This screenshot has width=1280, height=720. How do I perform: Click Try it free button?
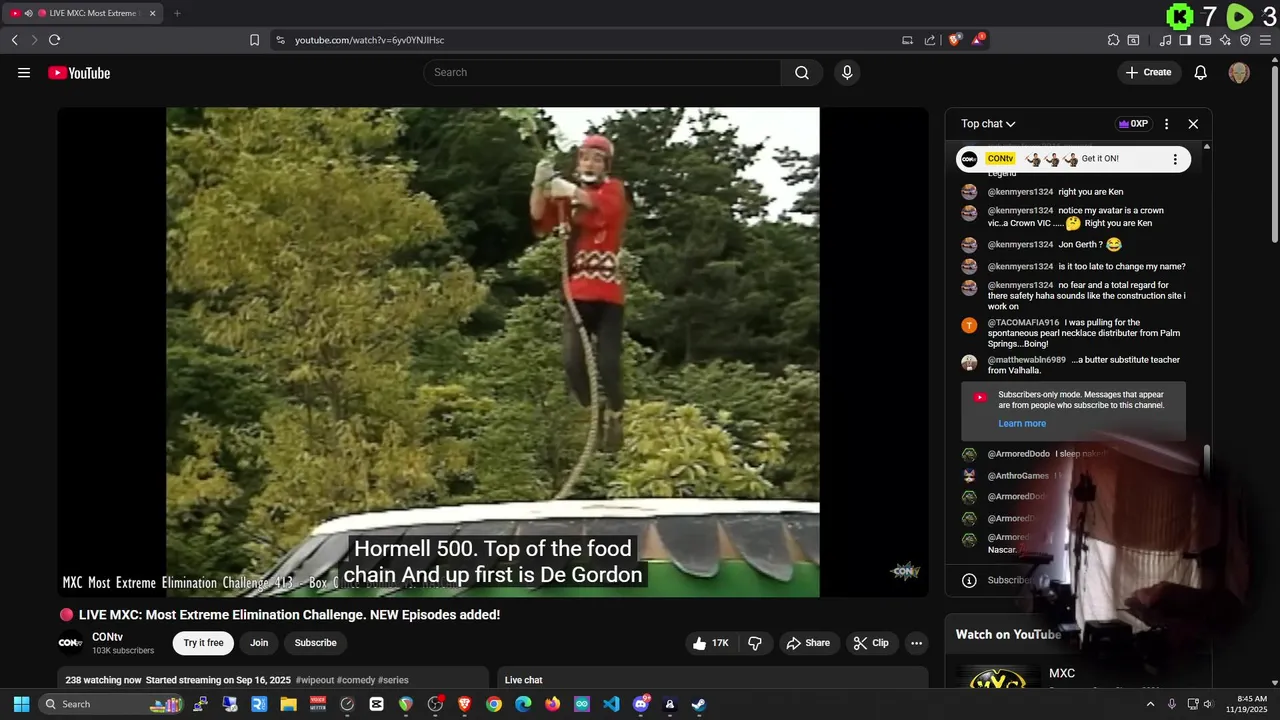[203, 643]
